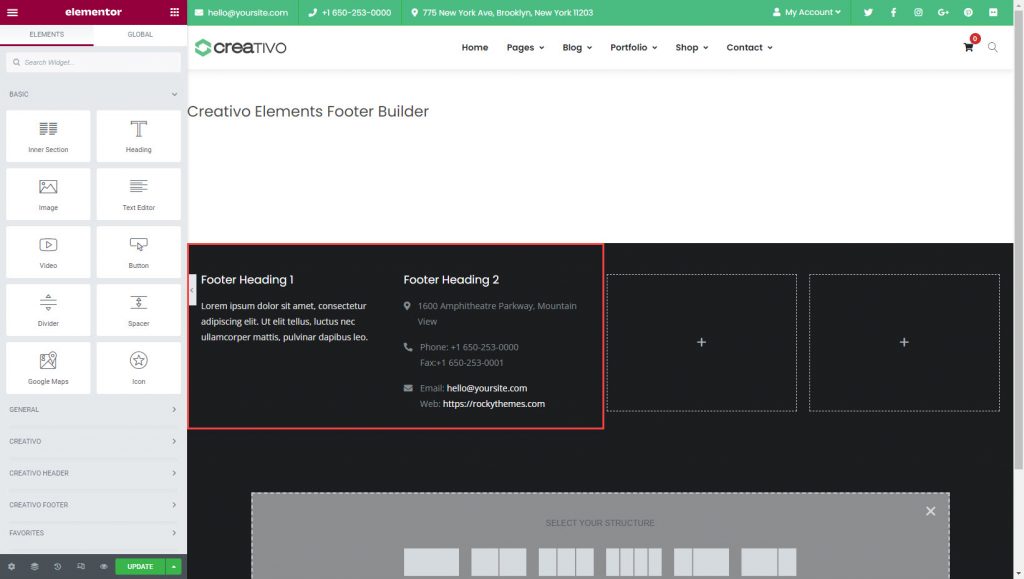
Task: Add the Inner Section widget
Action: 48,136
